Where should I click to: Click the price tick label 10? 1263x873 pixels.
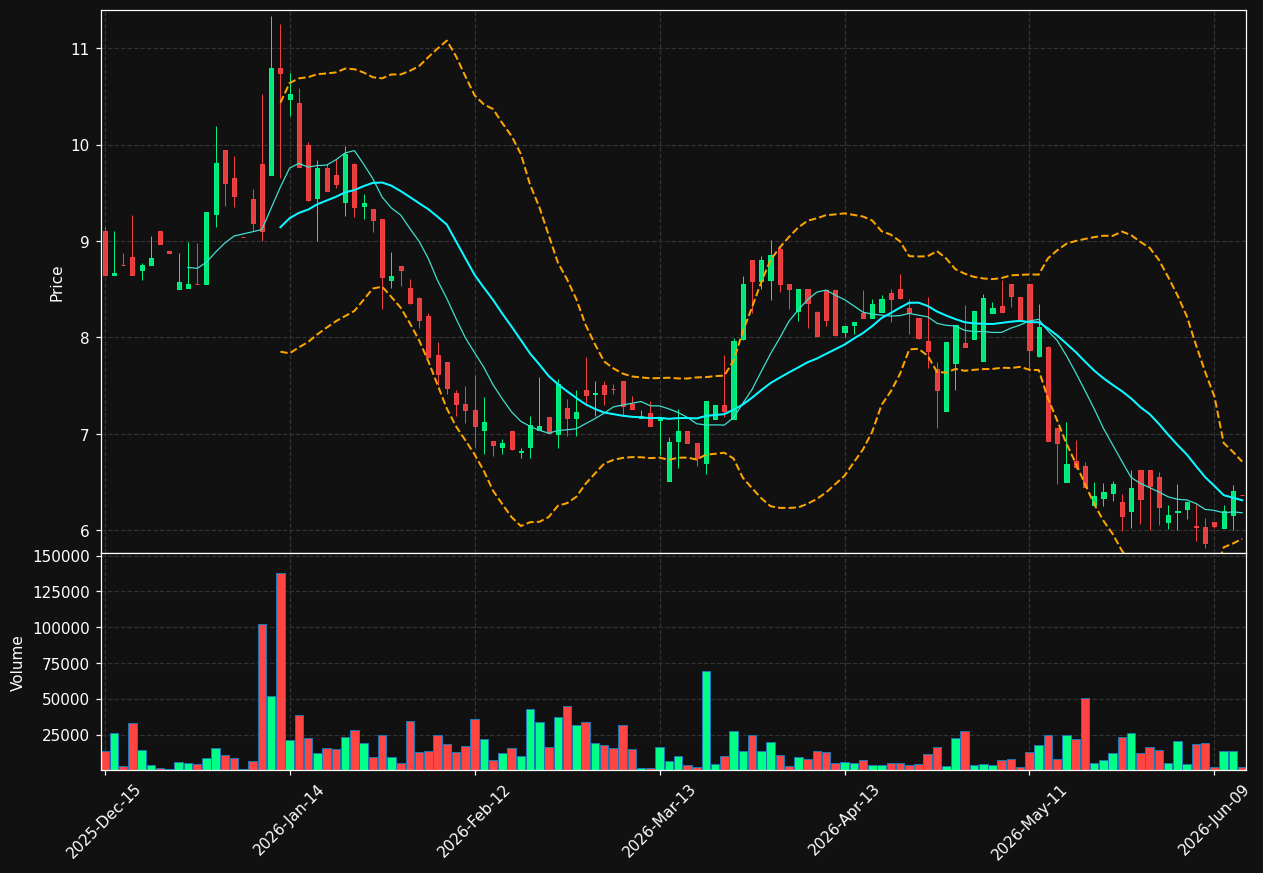click(80, 146)
